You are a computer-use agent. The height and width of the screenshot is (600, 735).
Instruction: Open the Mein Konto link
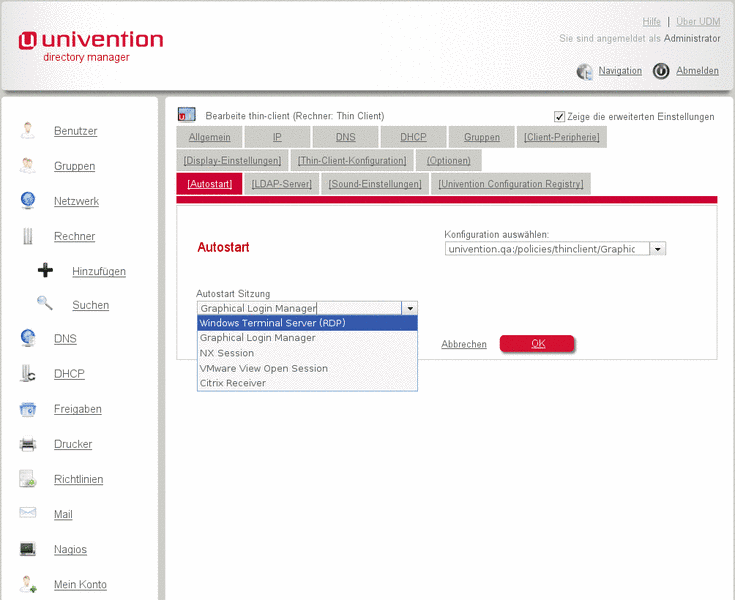[x=80, y=585]
